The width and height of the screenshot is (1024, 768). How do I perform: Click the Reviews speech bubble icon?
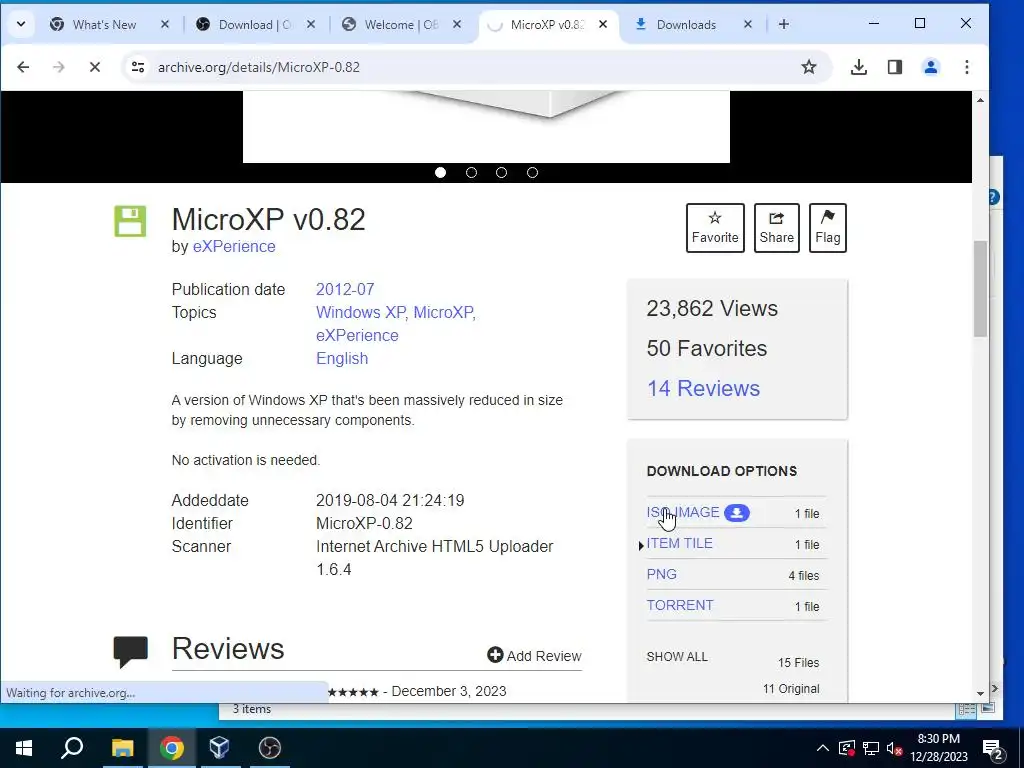tap(131, 652)
